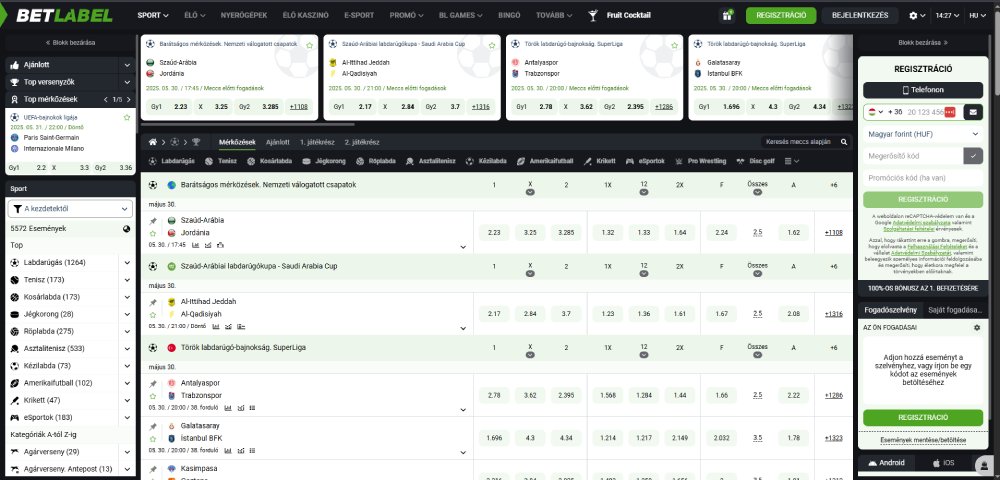Viewport: 1000px width, 480px height.
Task: Select Tenisz in the sports icon bar
Action: point(223,161)
